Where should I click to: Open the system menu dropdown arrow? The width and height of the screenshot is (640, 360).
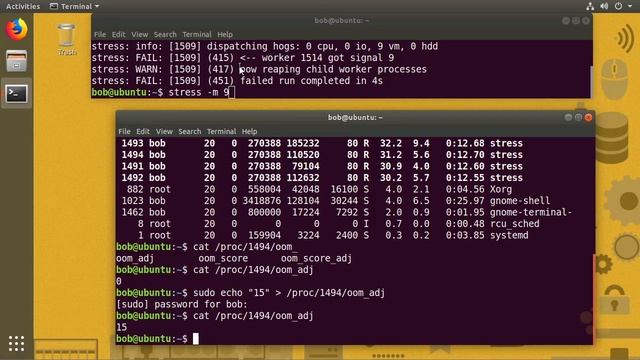coord(630,6)
